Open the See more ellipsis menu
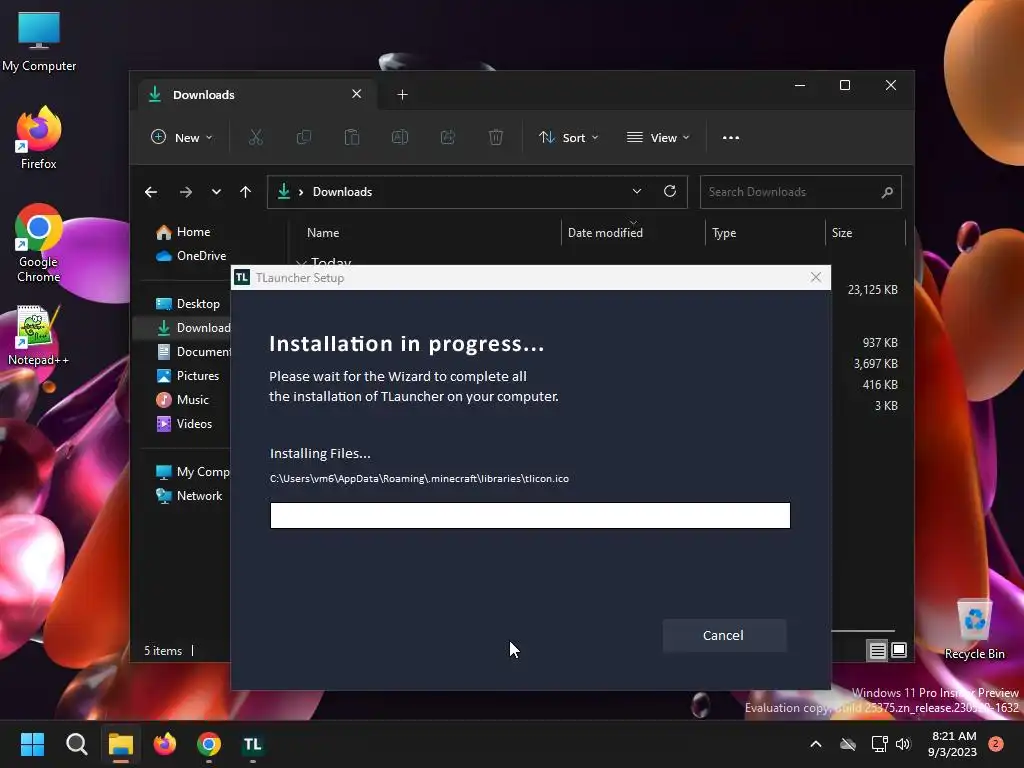The image size is (1024, 768). click(x=731, y=138)
